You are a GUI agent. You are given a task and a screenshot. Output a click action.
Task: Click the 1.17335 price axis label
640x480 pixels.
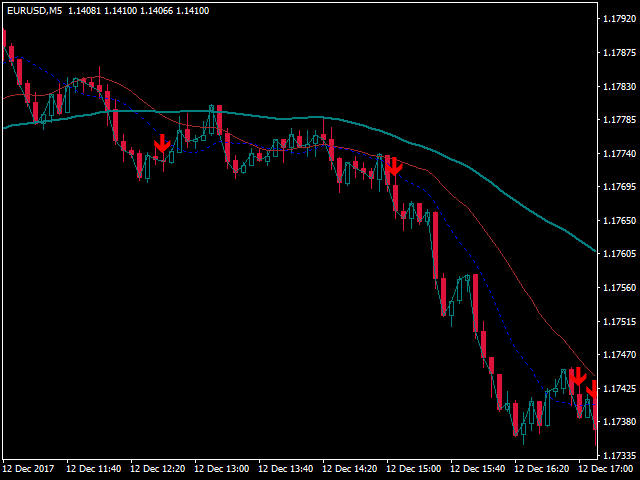620,456
